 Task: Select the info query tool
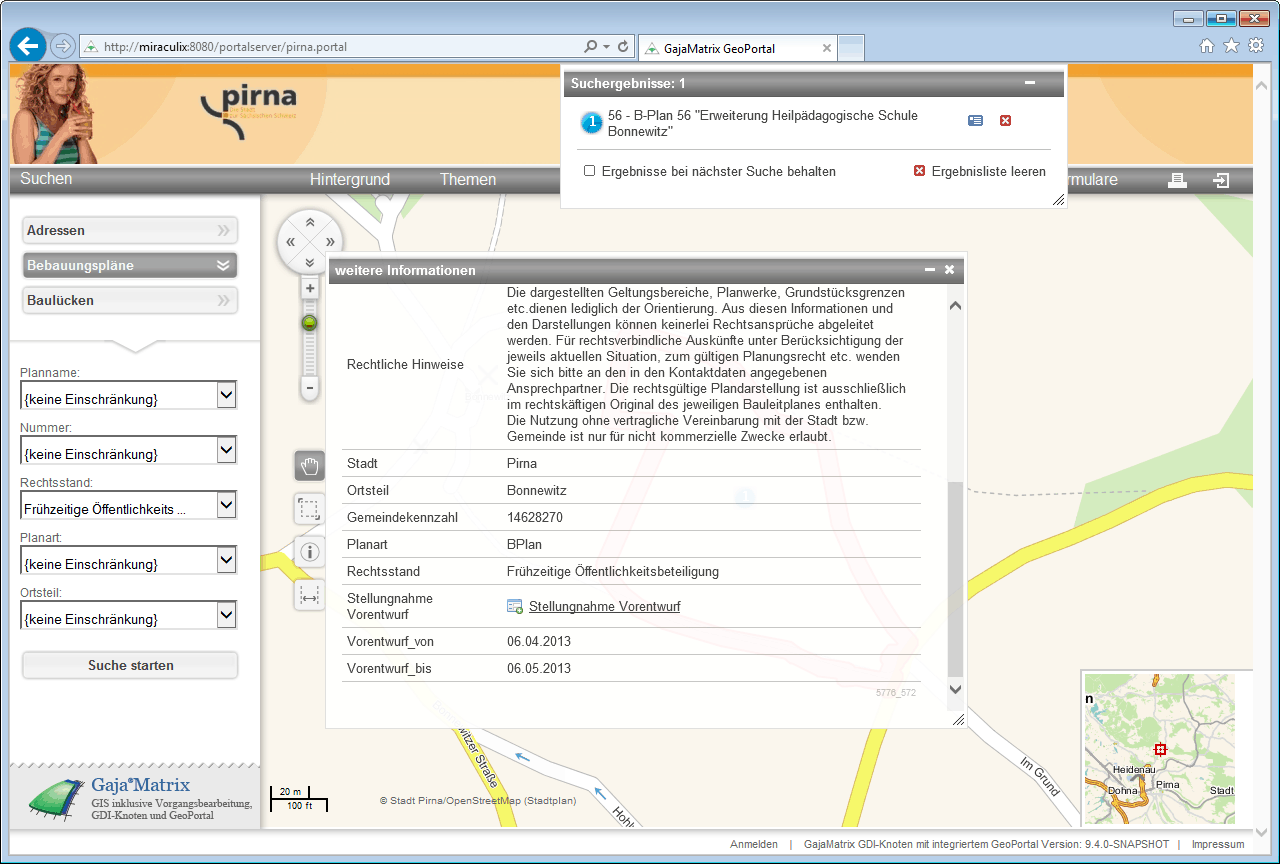pos(309,552)
